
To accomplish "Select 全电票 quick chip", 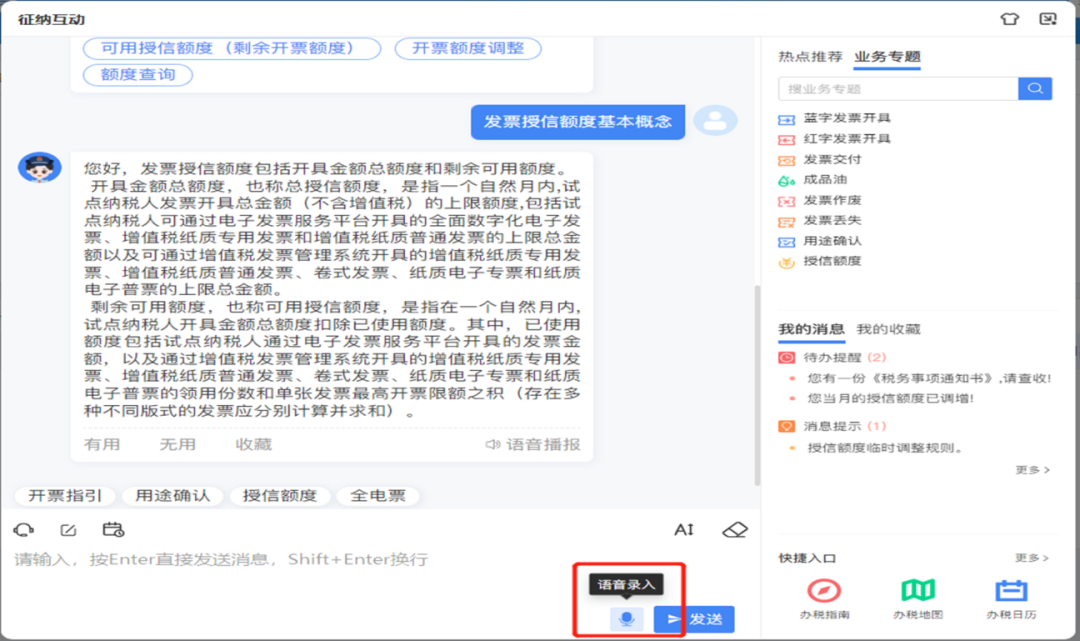I will point(377,496).
